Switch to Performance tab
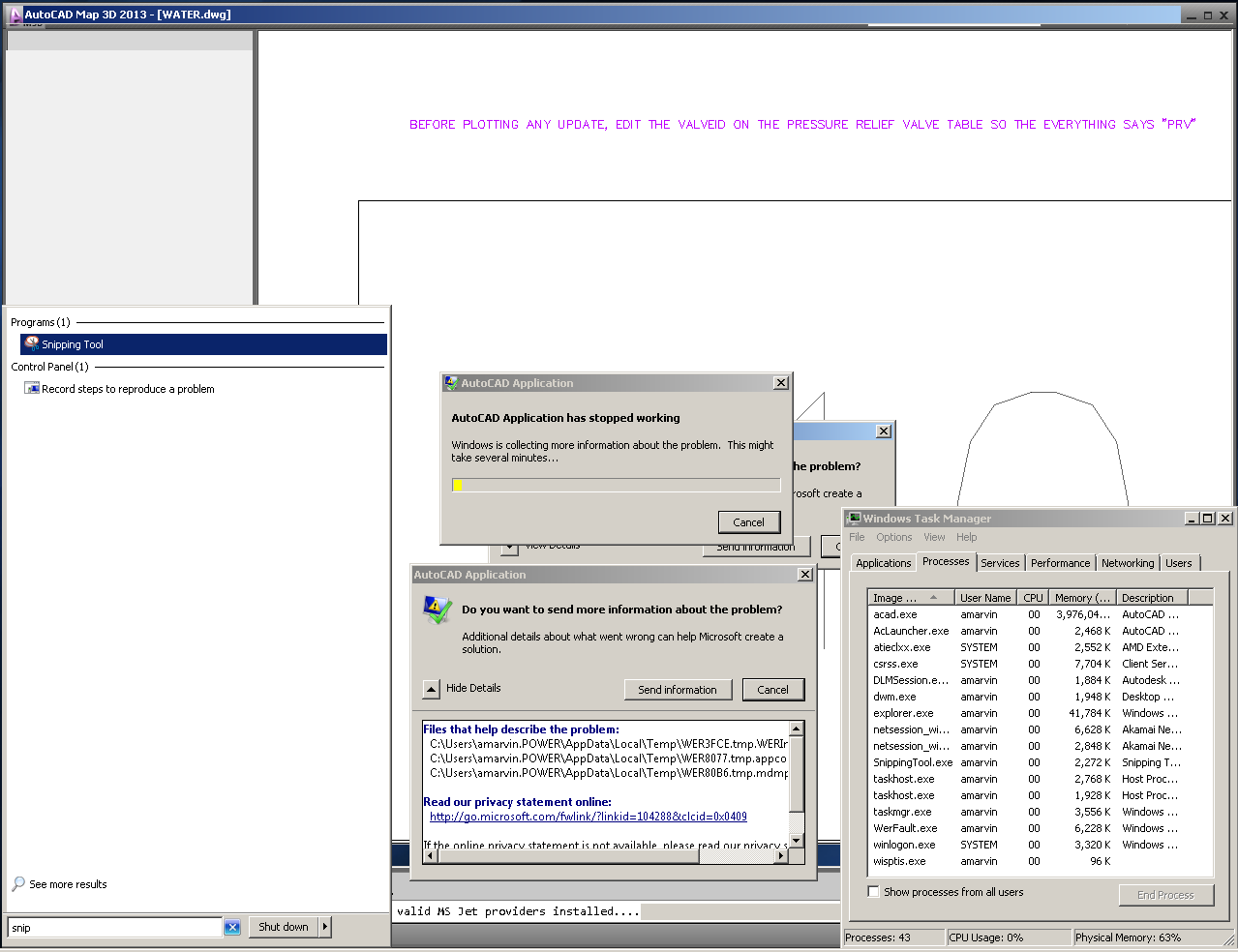 [x=1060, y=563]
